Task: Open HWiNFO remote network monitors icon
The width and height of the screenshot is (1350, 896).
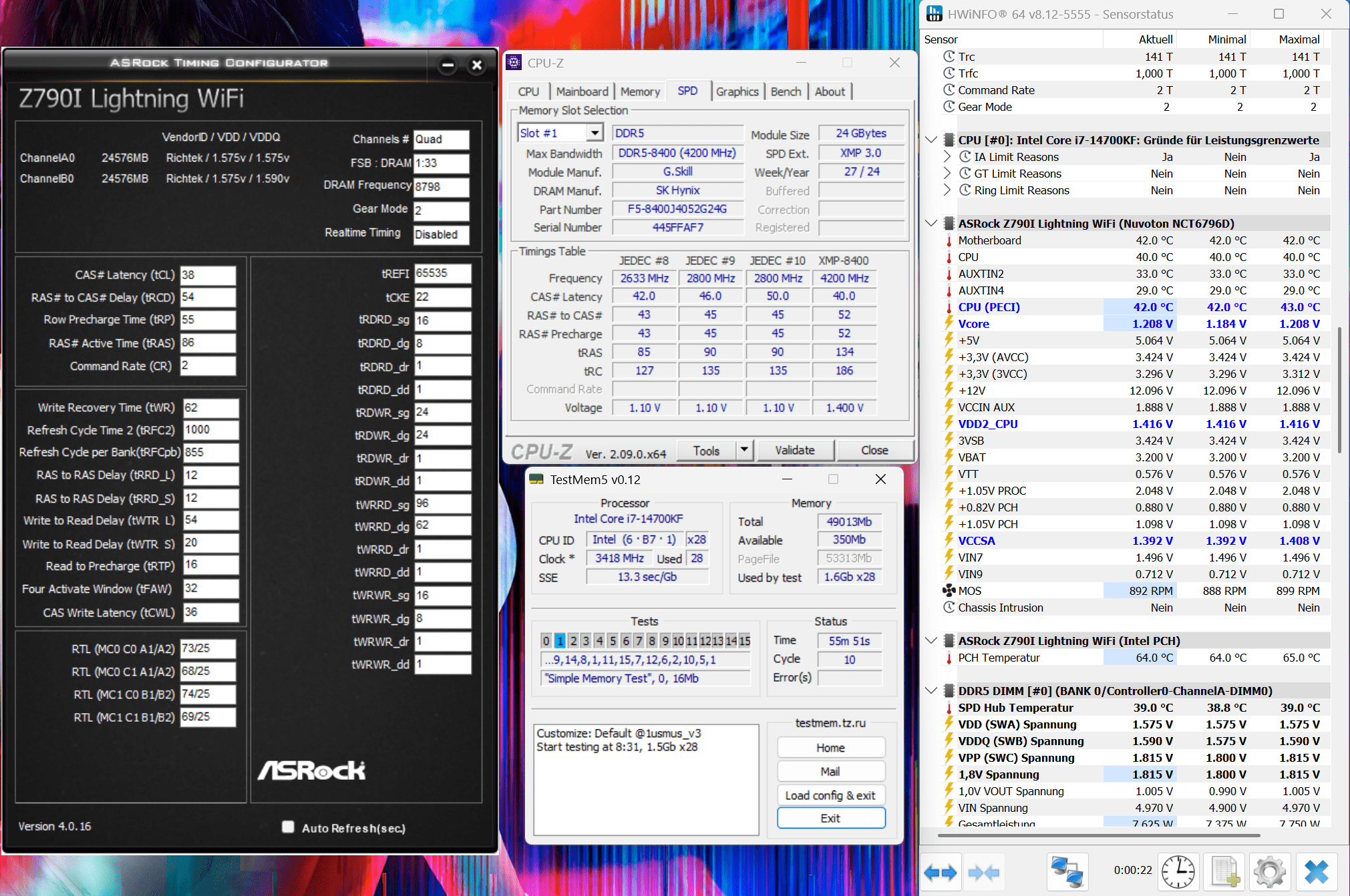Action: pyautogui.click(x=1066, y=872)
